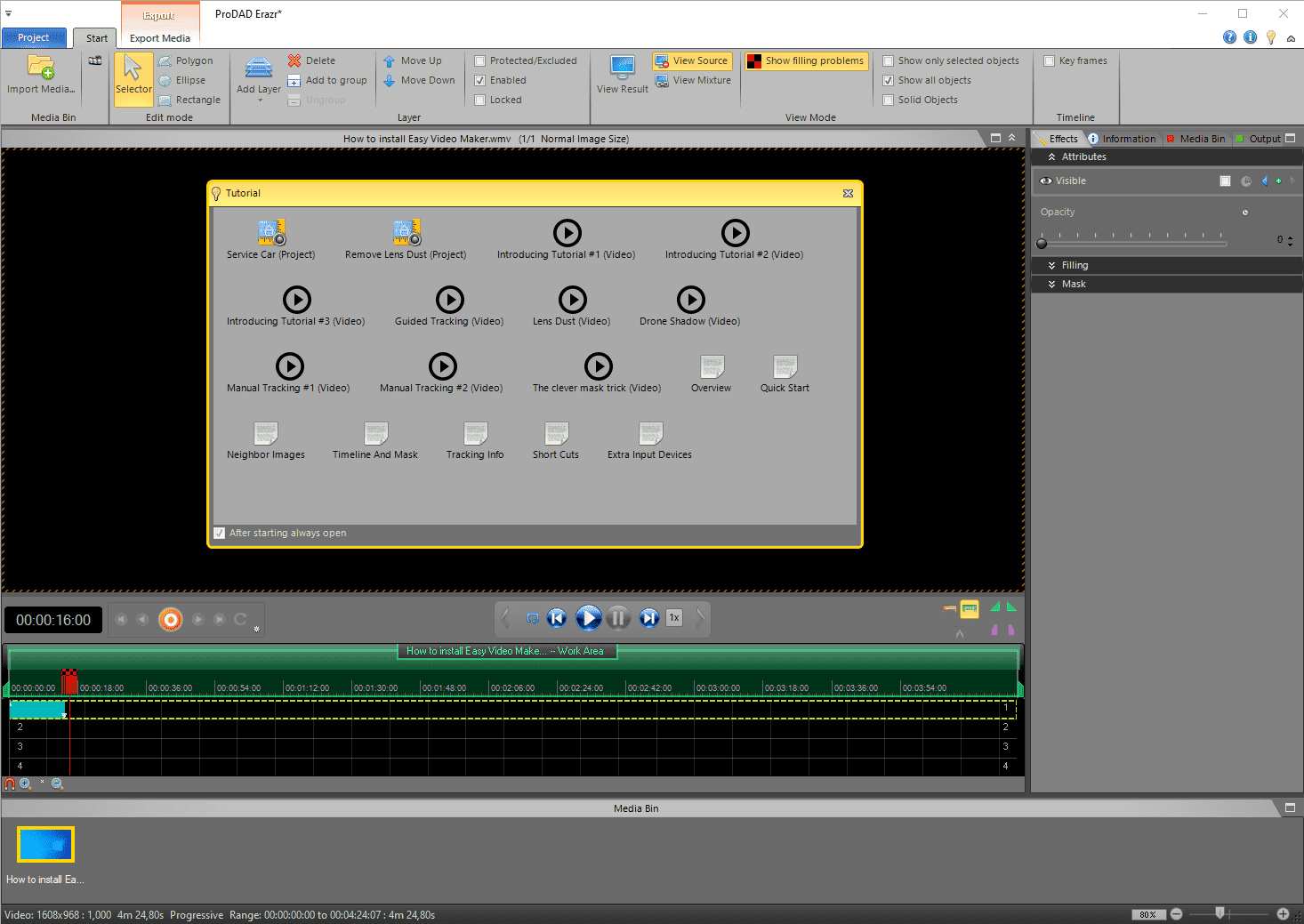Switch to the Information panel tab
Screen dimensions: 1304x924
[x=1123, y=139]
